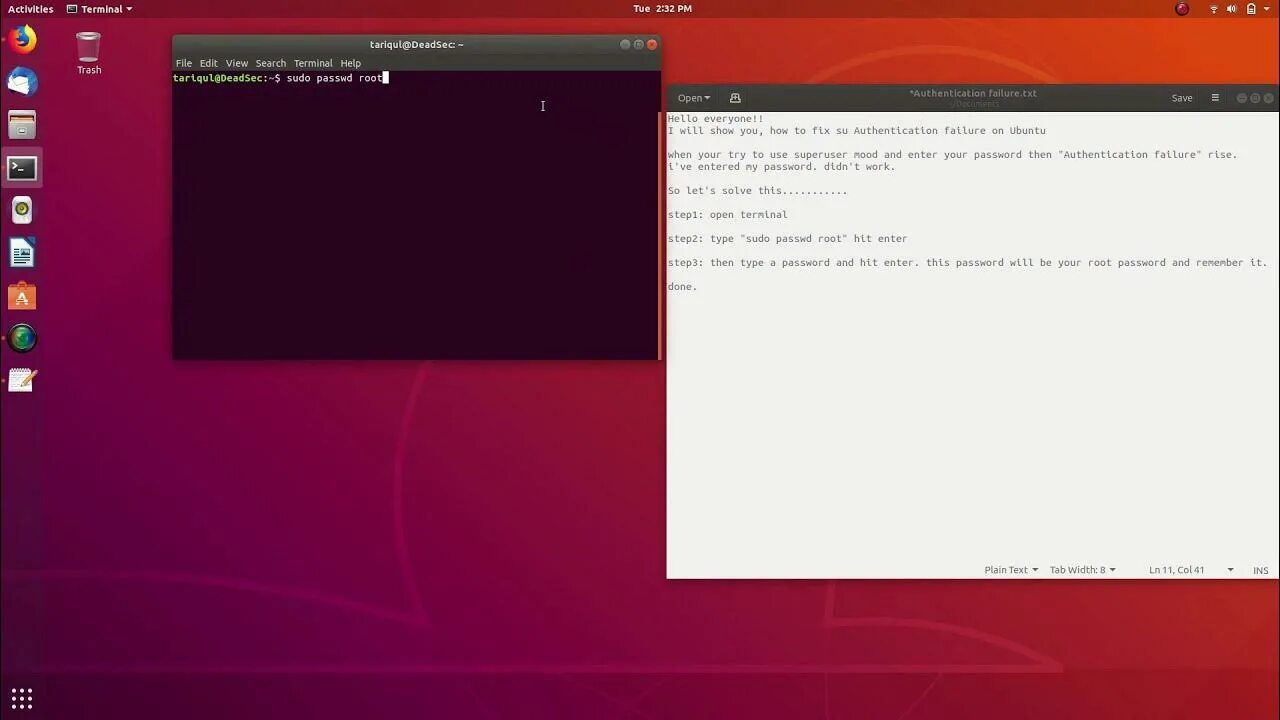
Task: Open Ubuntu Software from the dock
Action: click(x=22, y=296)
